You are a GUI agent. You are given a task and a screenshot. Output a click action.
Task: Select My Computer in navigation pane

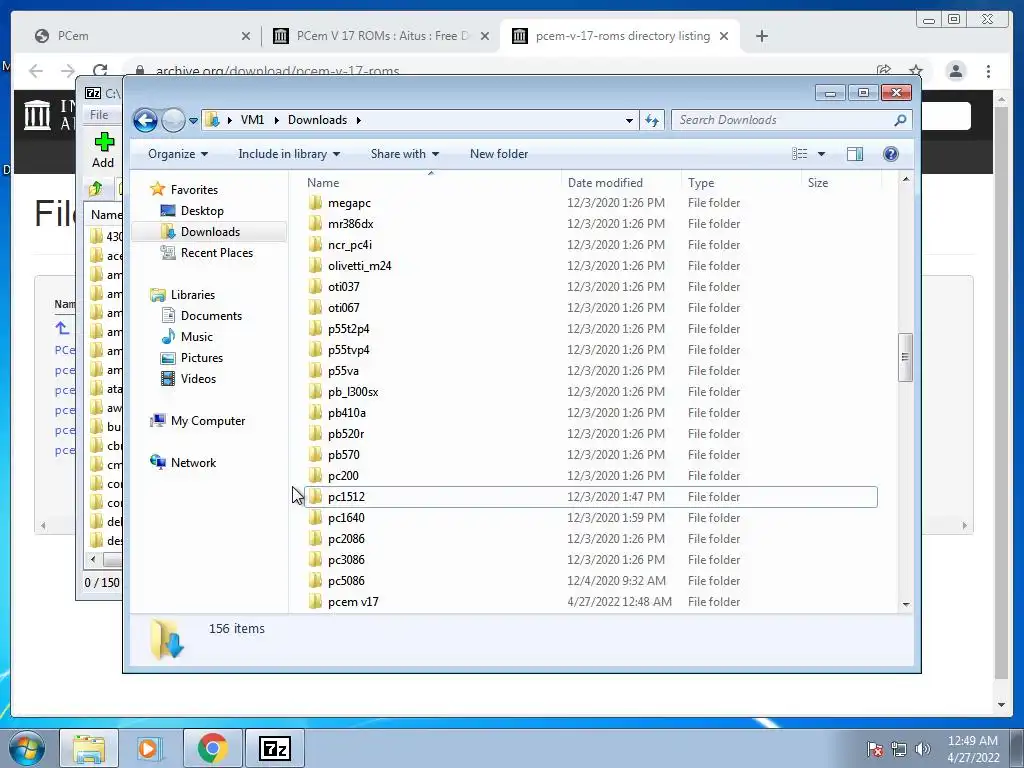(x=207, y=421)
